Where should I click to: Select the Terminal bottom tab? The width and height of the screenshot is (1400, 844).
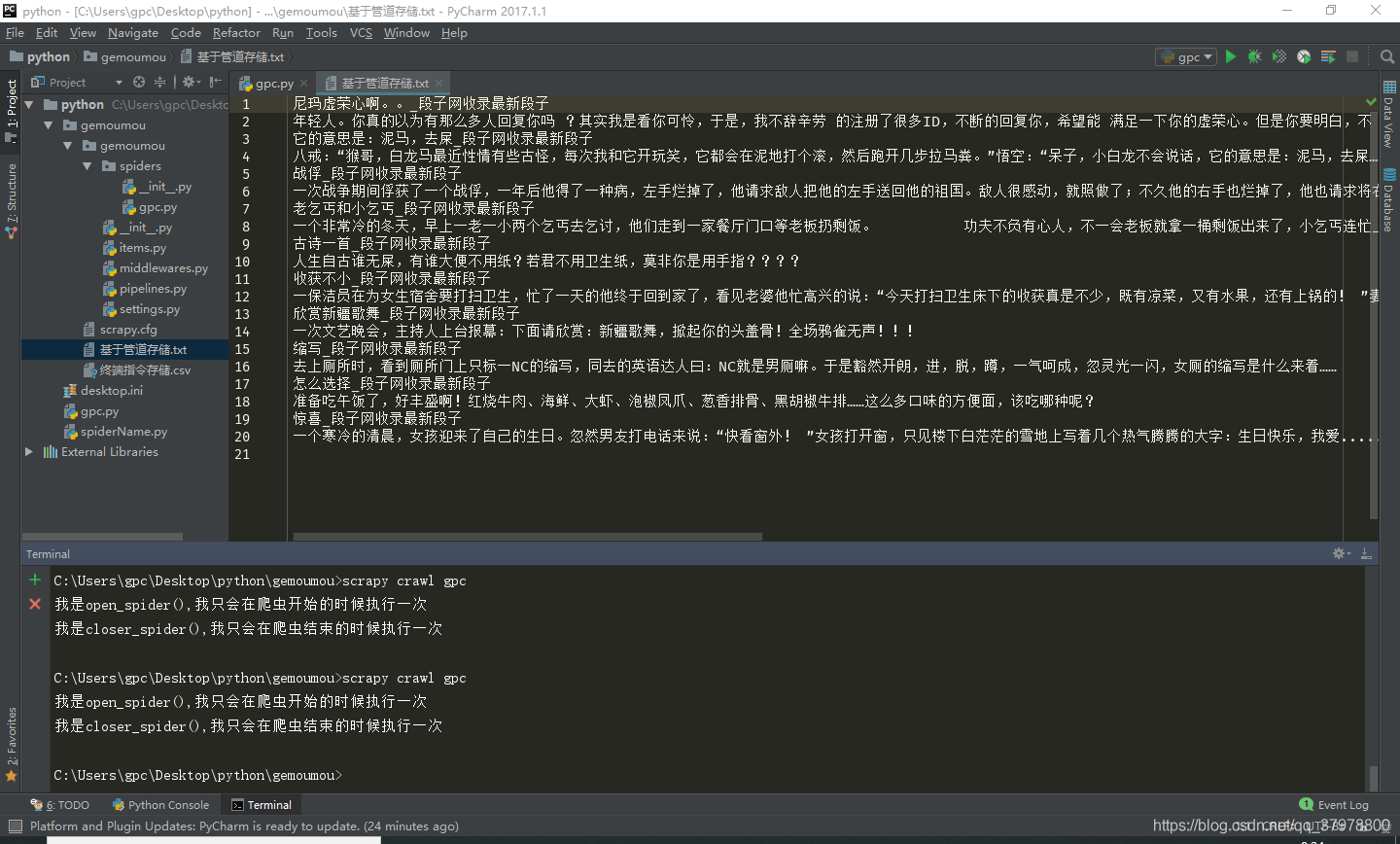(262, 804)
